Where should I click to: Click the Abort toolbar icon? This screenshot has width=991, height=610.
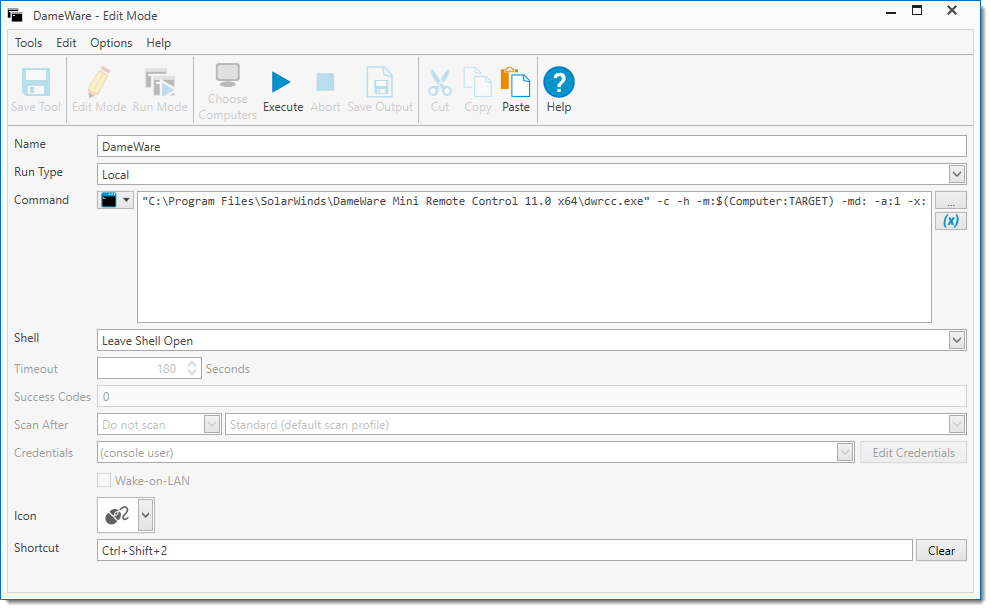coord(325,90)
